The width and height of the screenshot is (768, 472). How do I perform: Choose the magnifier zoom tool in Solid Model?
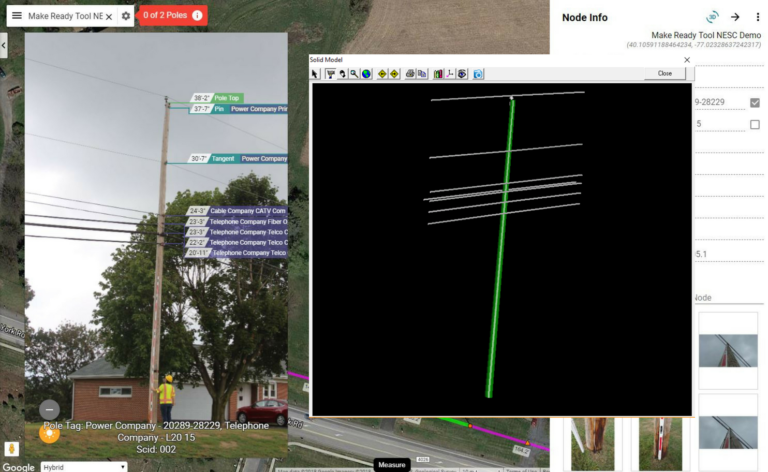[354, 74]
